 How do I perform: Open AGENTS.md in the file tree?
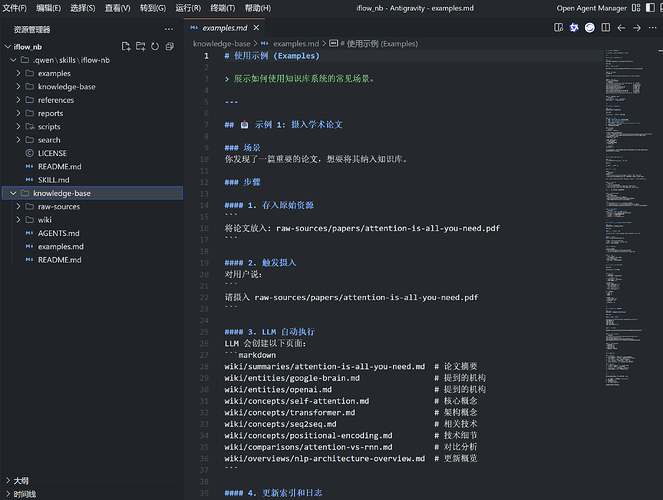pos(59,233)
